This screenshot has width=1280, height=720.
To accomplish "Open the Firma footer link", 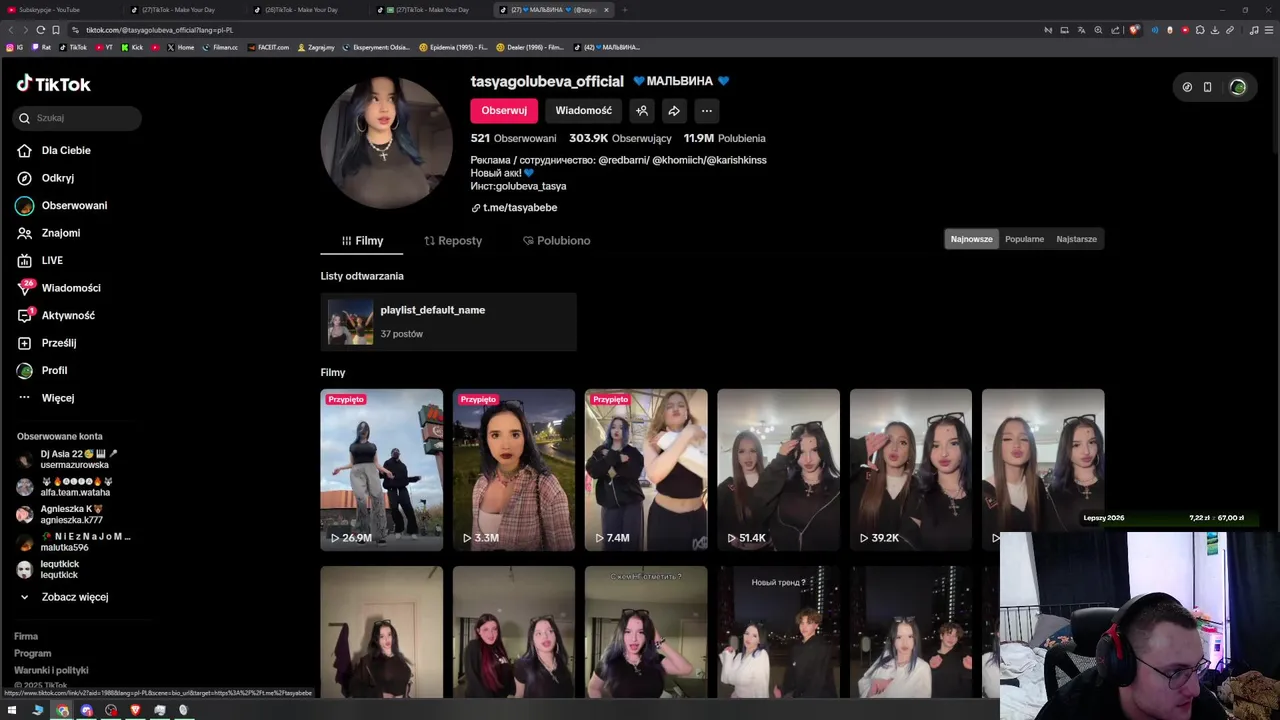I will [26, 636].
